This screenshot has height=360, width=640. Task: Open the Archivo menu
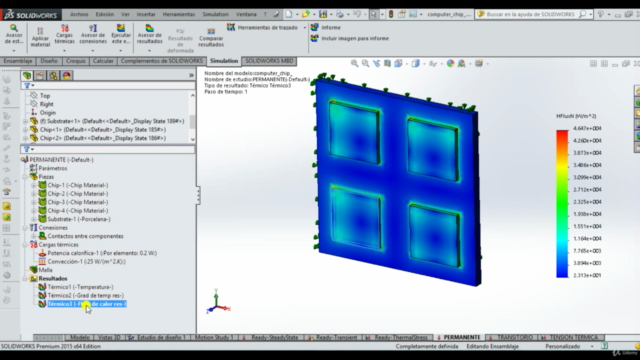(x=79, y=14)
